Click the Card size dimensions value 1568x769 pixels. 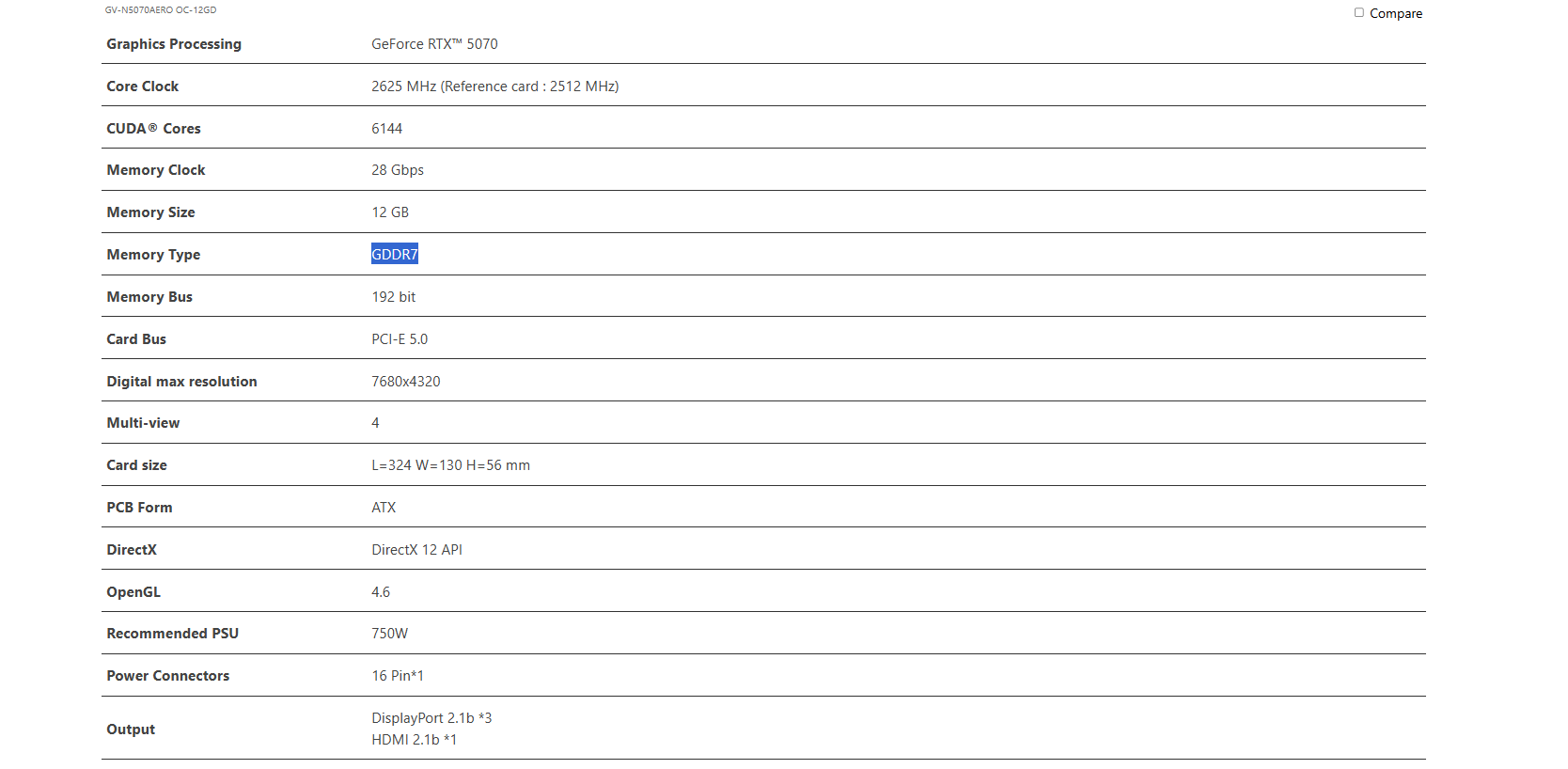(450, 465)
